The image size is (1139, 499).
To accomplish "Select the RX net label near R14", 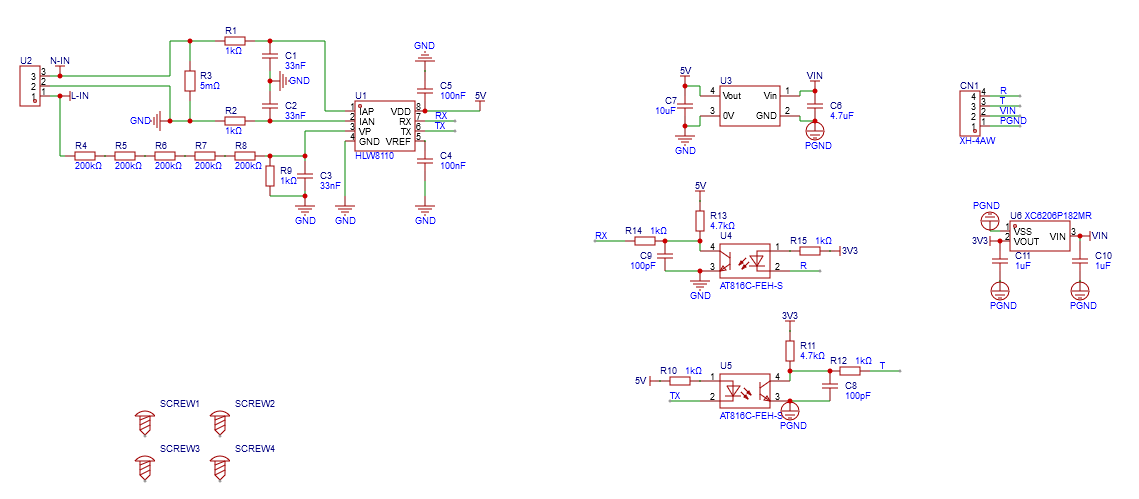I will point(601,236).
